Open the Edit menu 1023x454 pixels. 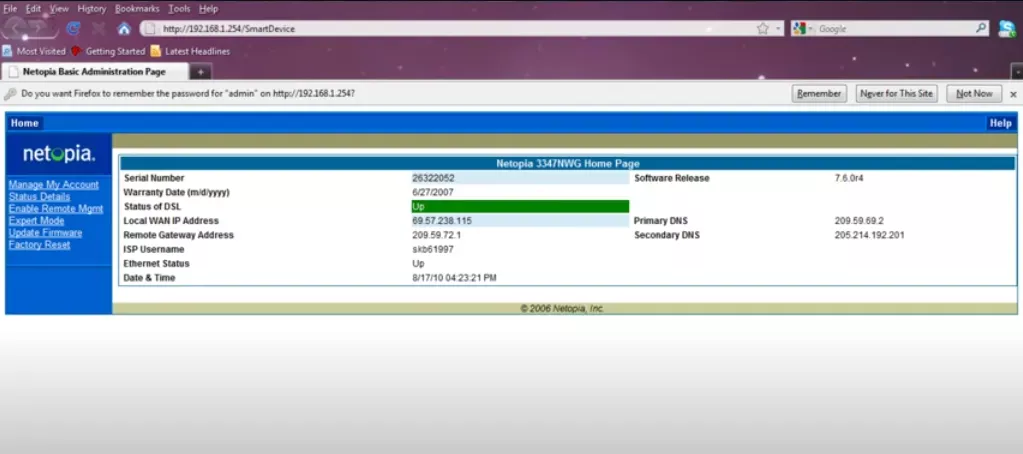point(33,9)
